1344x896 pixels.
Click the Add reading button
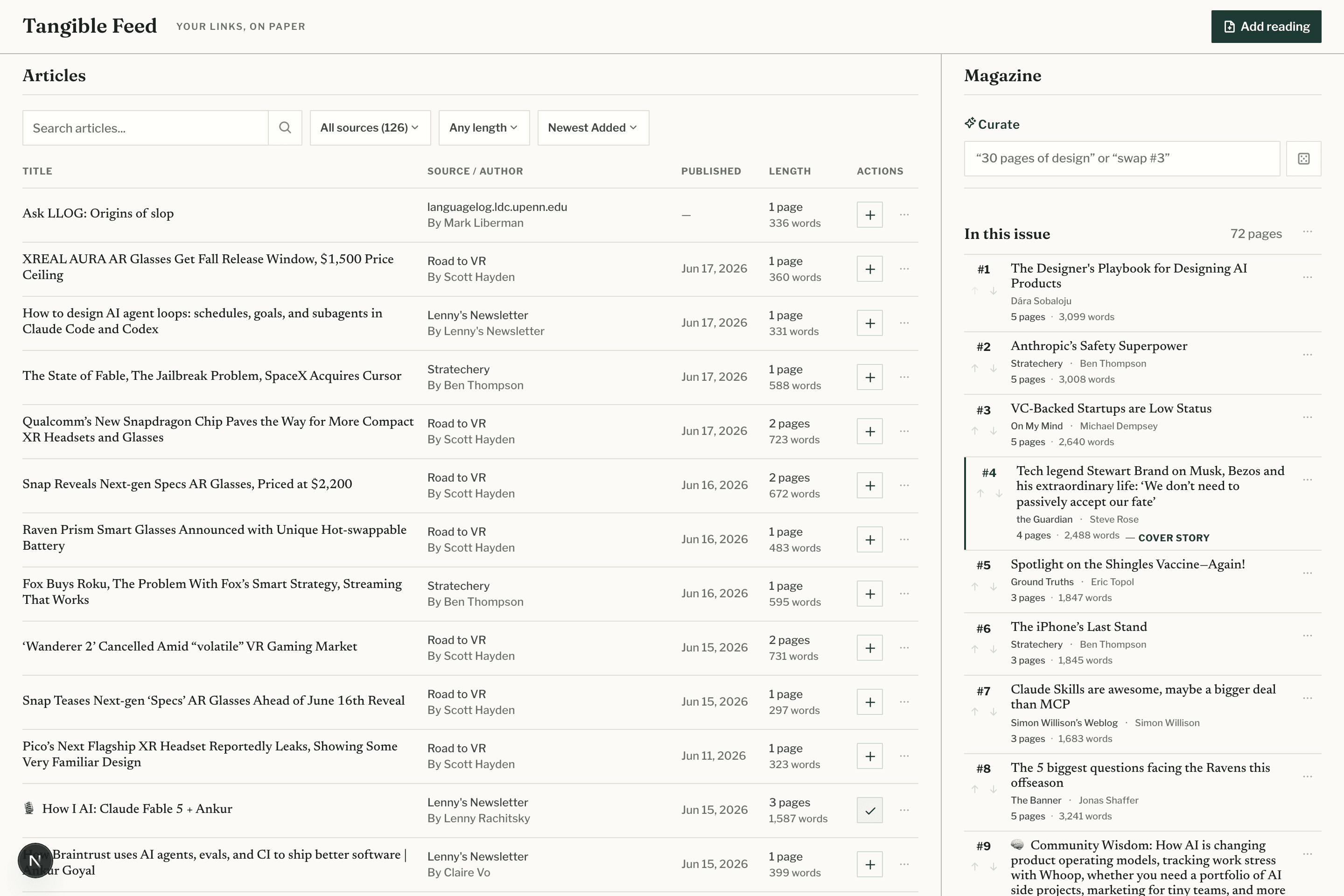(x=1266, y=26)
